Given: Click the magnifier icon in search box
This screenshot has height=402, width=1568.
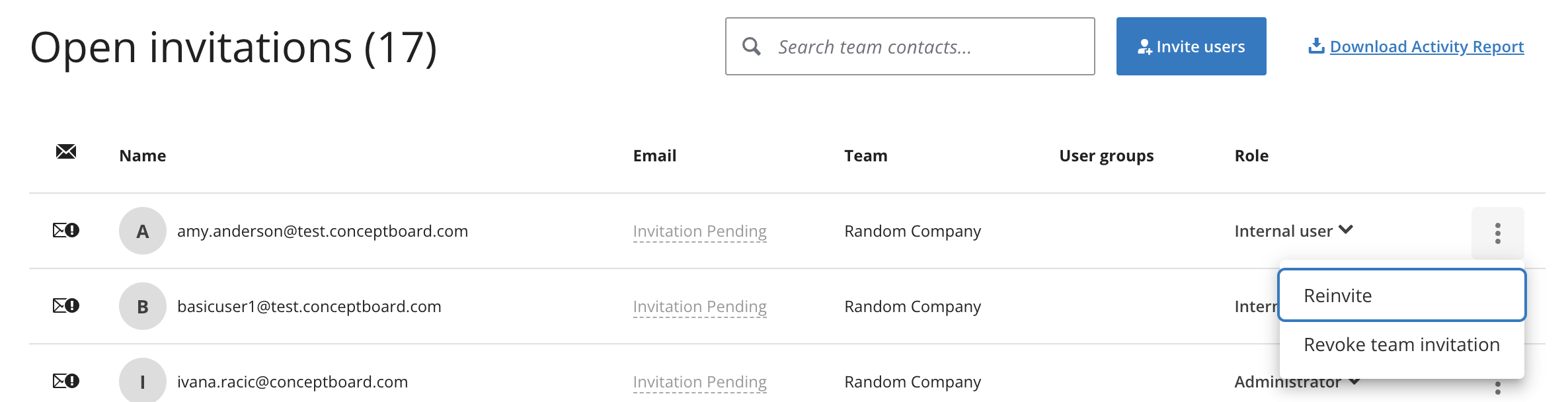Looking at the screenshot, I should 752,46.
